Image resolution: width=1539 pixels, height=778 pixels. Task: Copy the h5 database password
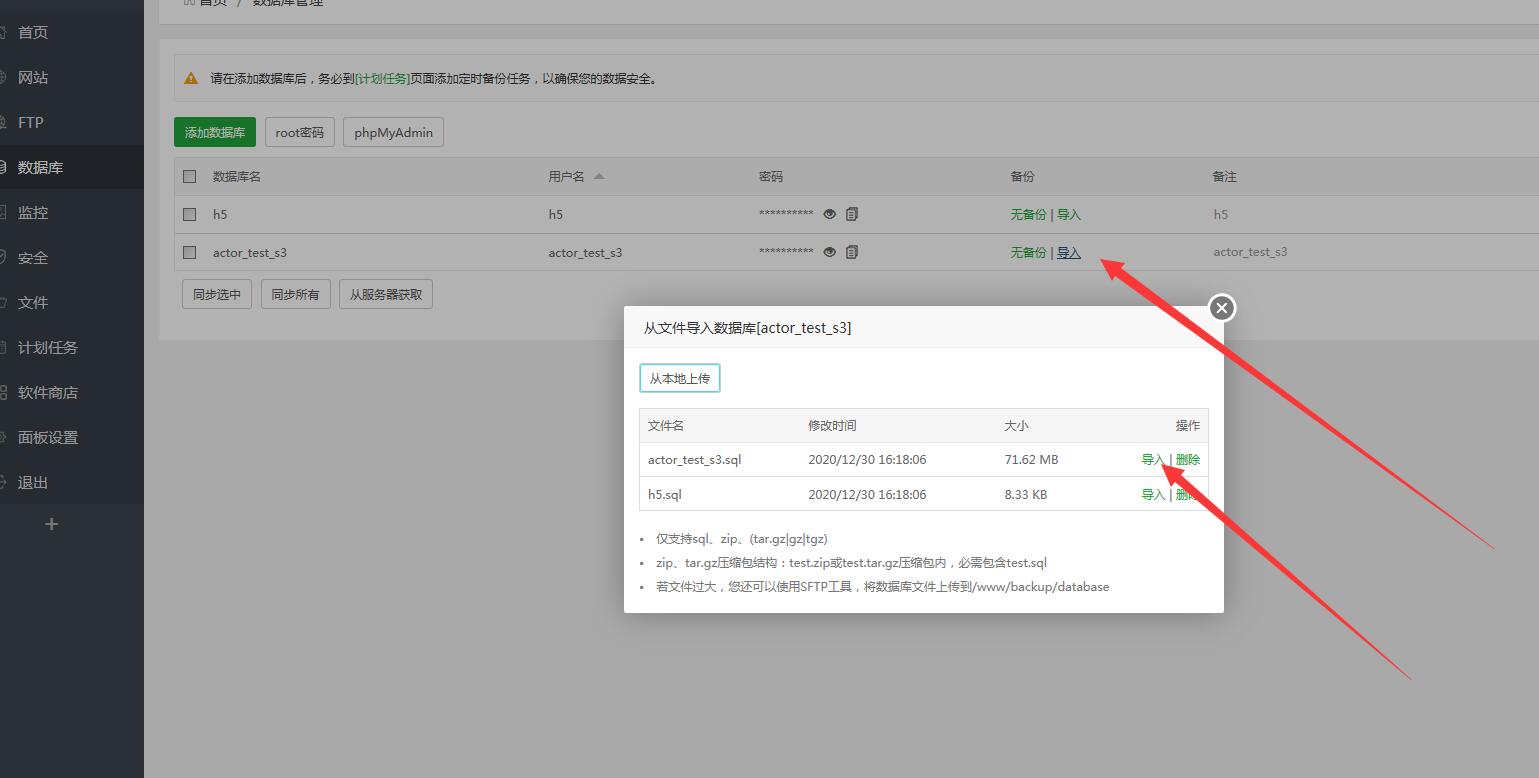[x=852, y=214]
